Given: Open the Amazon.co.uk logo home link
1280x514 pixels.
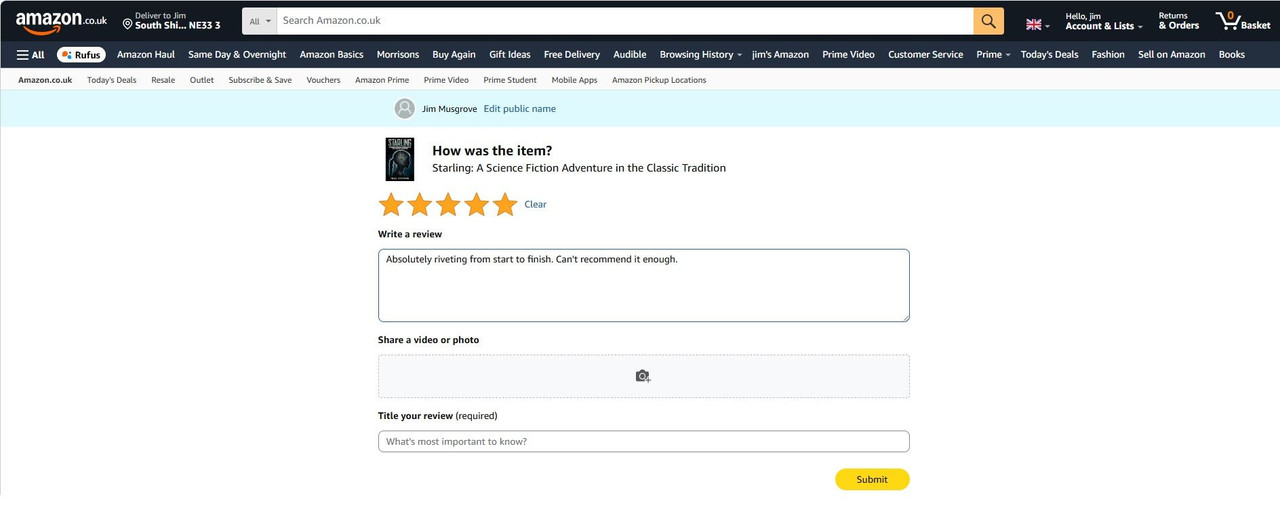Looking at the screenshot, I should coord(61,21).
